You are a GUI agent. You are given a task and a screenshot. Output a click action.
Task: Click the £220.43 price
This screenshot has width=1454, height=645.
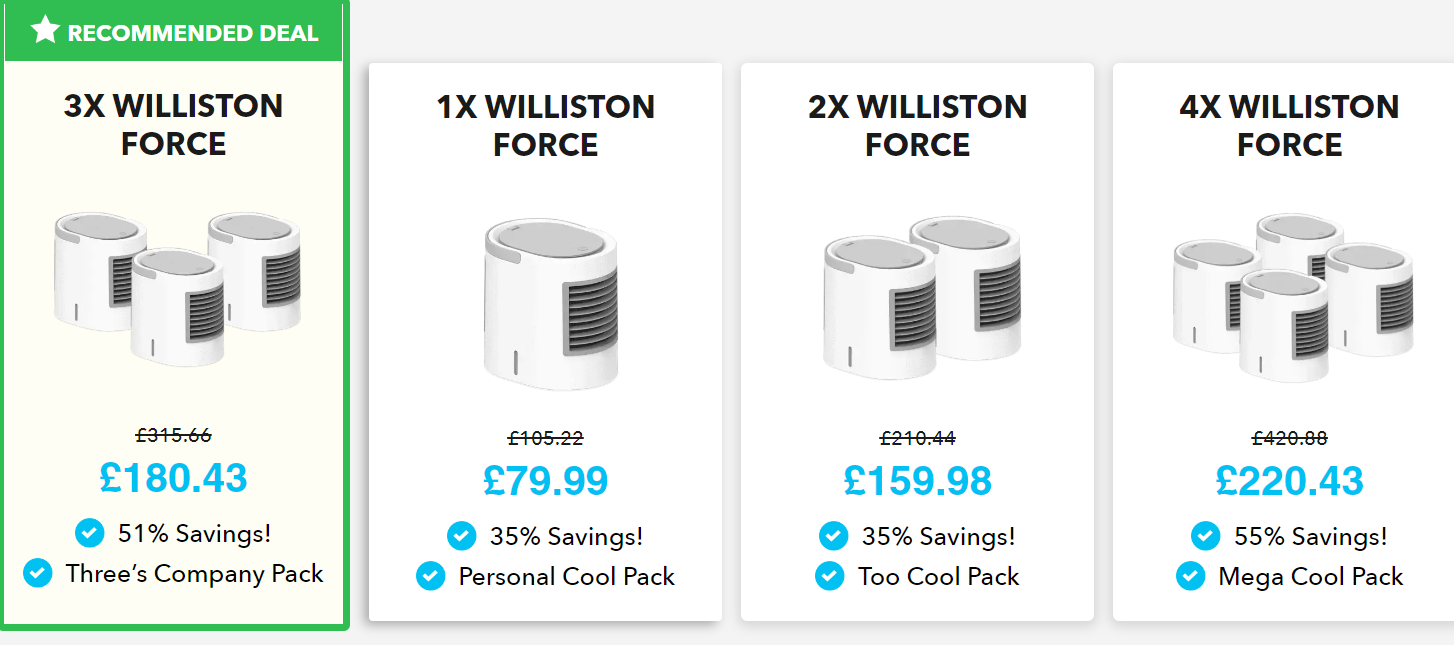pos(1290,481)
